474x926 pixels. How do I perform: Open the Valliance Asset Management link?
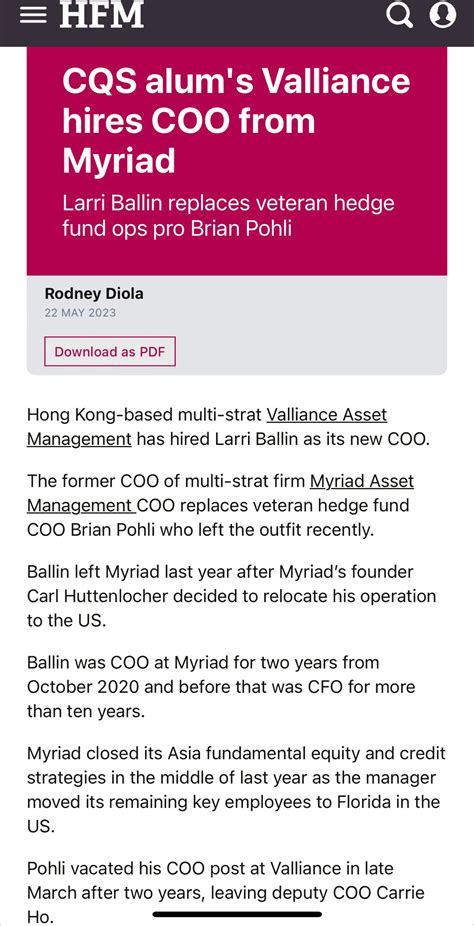coord(207,427)
